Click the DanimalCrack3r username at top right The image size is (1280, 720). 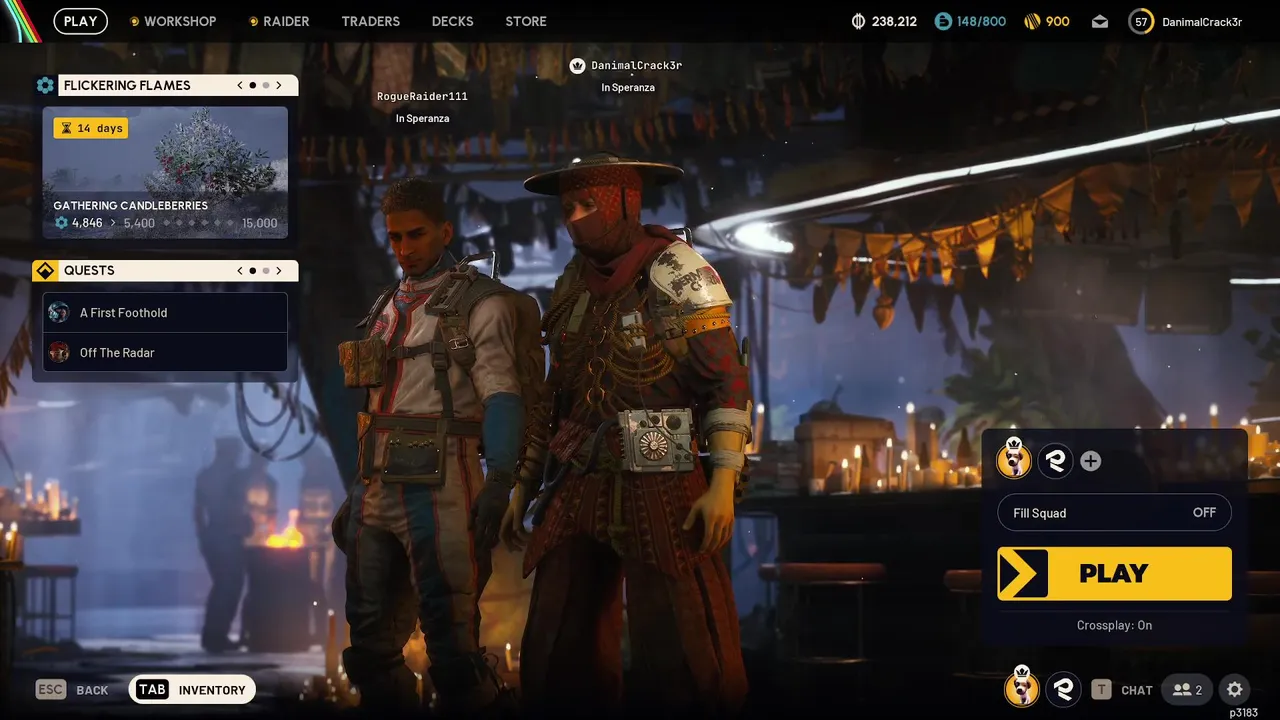(x=1202, y=22)
